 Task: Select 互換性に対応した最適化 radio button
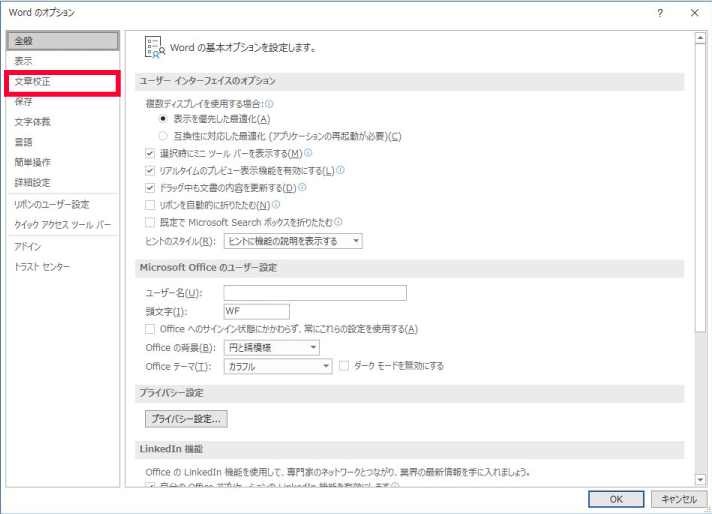(164, 136)
